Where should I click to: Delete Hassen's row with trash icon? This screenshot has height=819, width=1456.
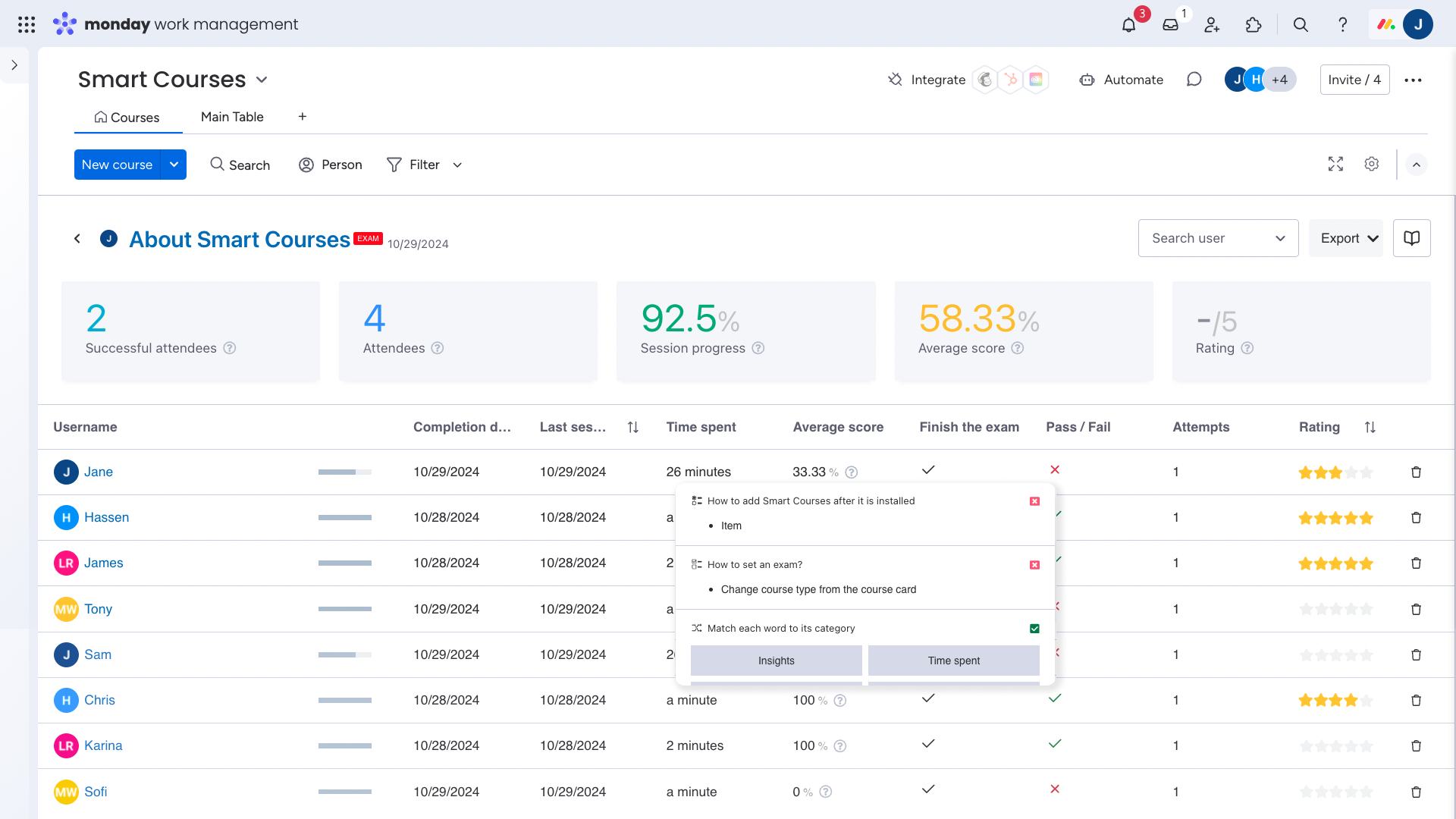[x=1416, y=518]
